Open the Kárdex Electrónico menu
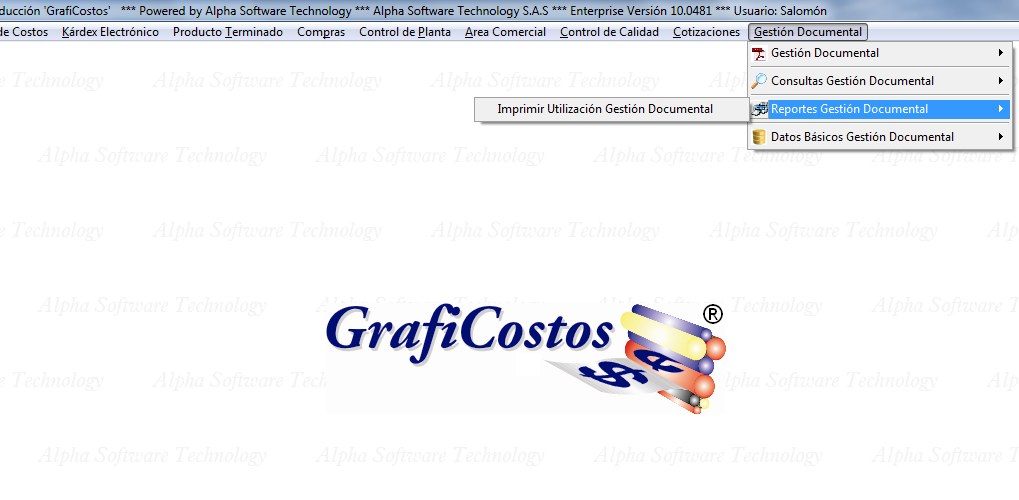Image resolution: width=1019 pixels, height=500 pixels. pos(110,32)
